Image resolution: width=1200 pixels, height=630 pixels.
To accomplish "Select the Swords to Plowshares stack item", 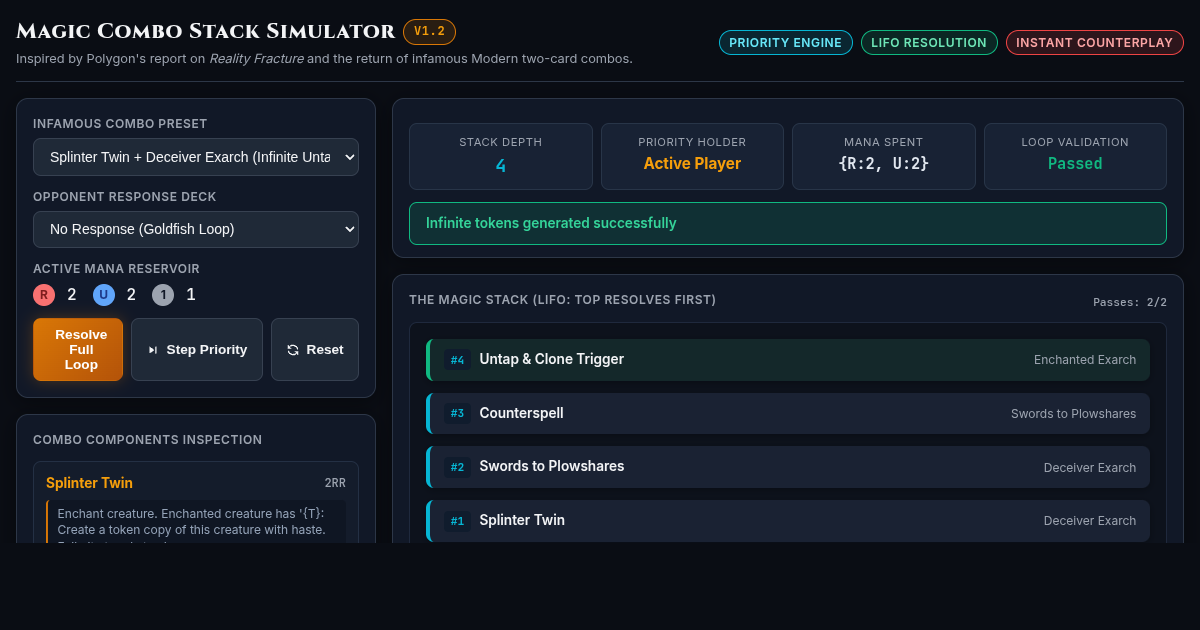I will 788,467.
